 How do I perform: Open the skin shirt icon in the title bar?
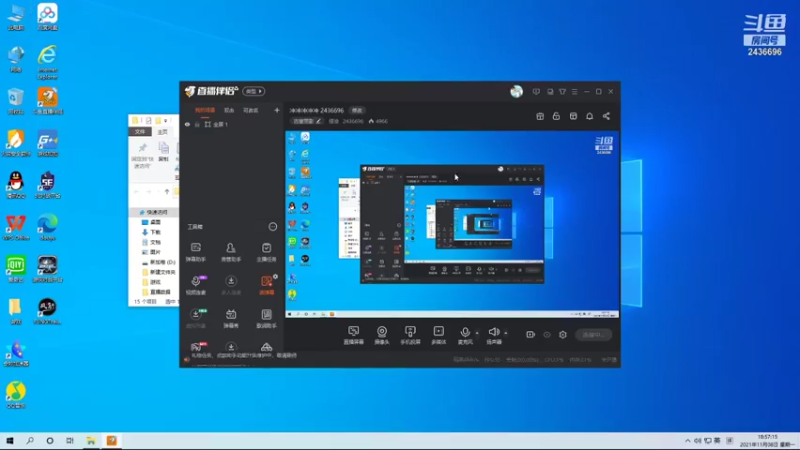pyautogui.click(x=562, y=92)
